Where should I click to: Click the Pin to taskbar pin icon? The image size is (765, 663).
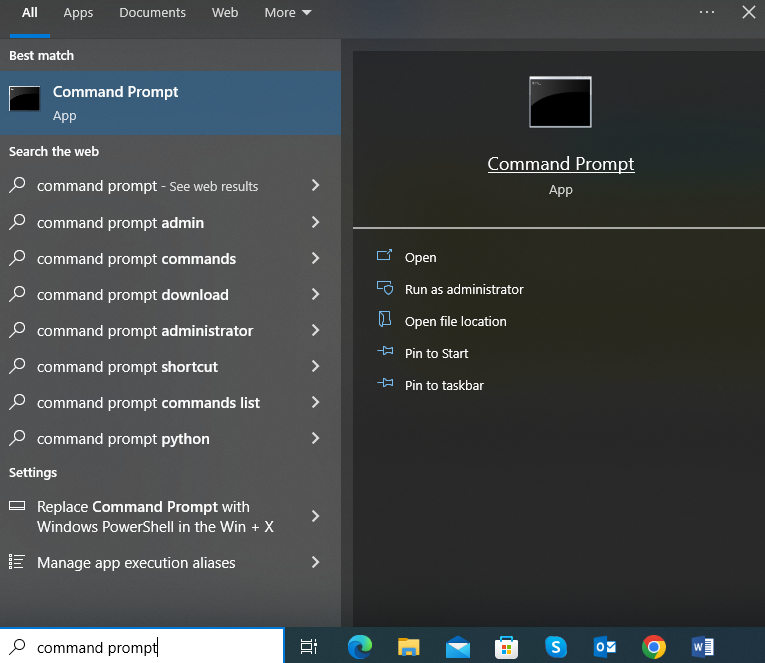coord(385,383)
